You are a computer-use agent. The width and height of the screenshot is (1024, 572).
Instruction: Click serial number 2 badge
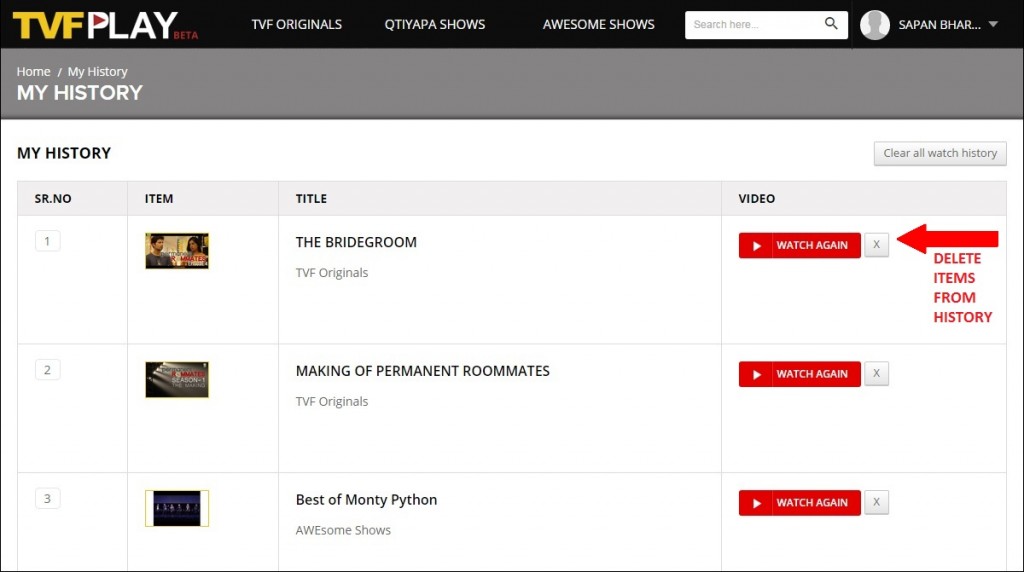point(47,370)
